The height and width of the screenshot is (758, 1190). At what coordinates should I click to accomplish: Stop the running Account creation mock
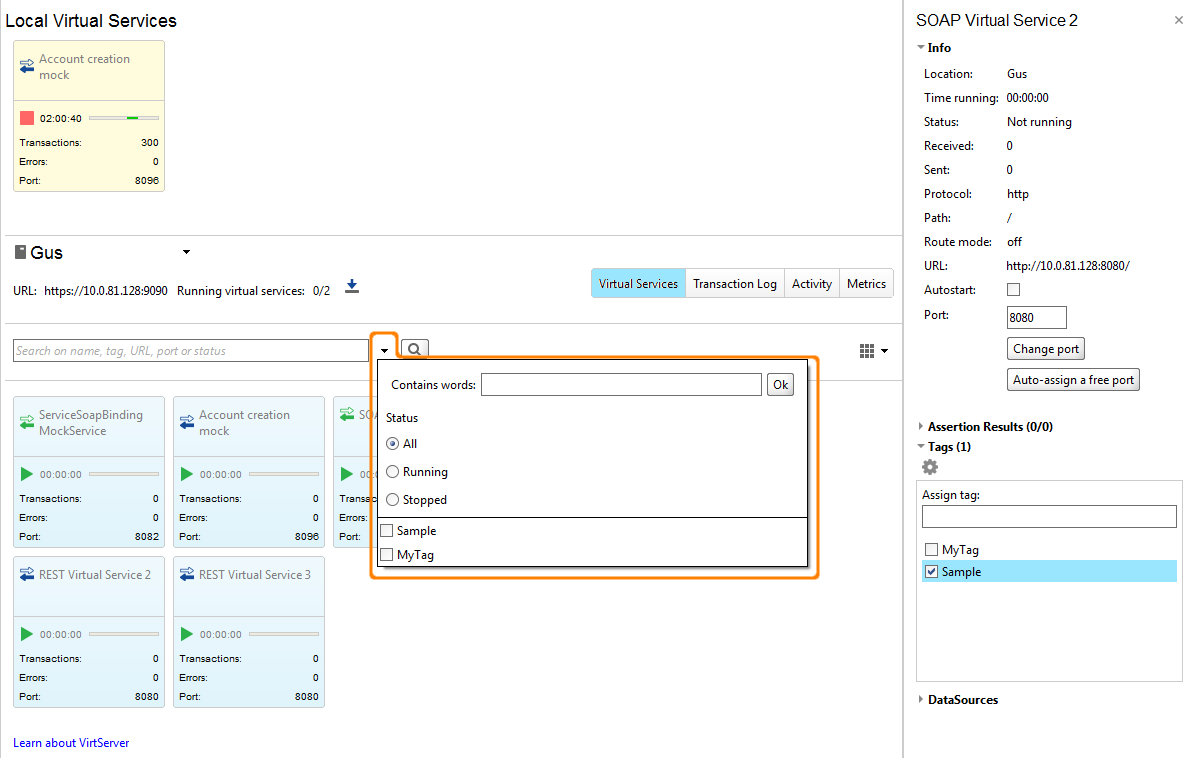pos(25,117)
